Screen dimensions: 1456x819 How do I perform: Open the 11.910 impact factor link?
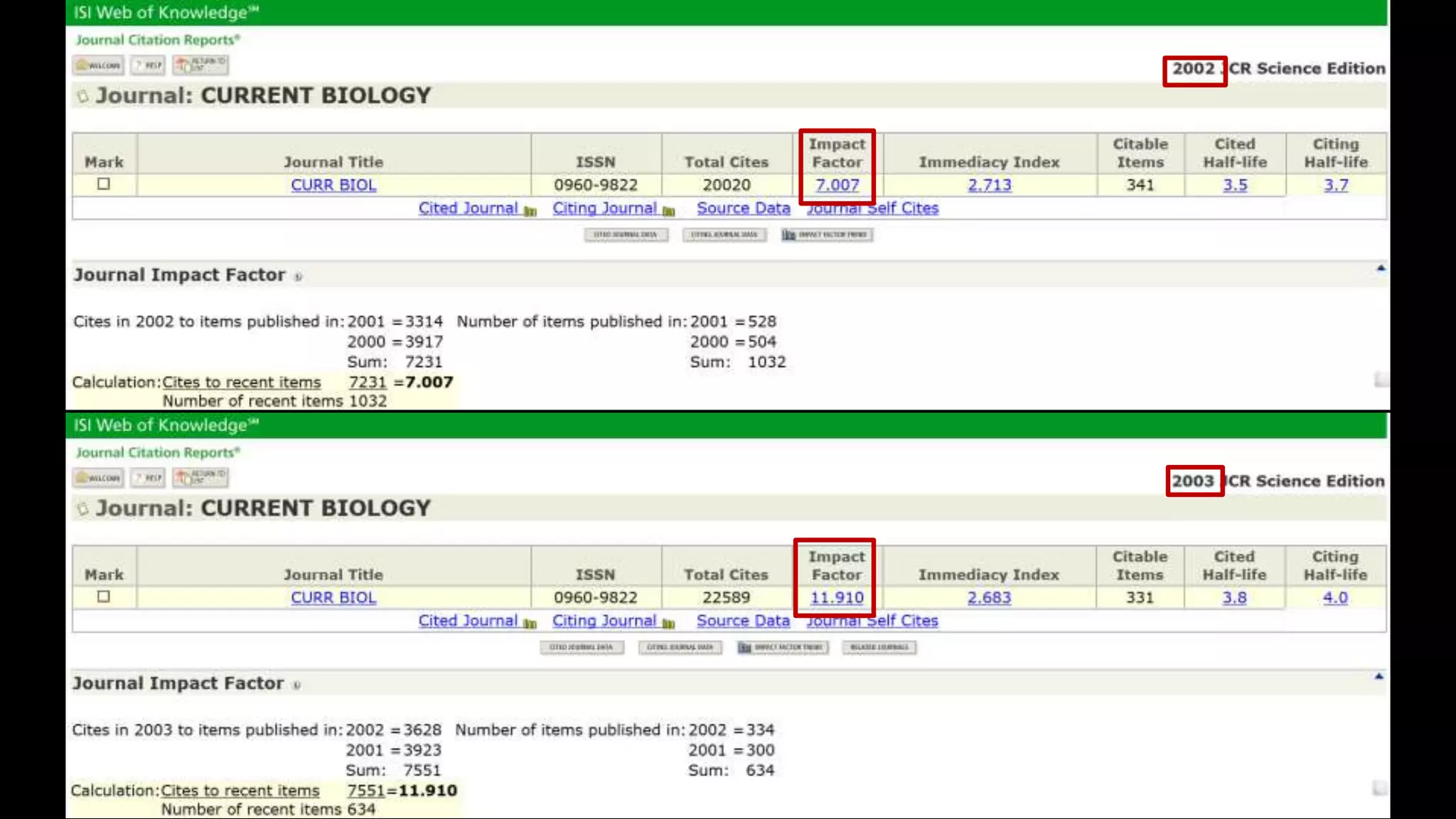pyautogui.click(x=837, y=598)
